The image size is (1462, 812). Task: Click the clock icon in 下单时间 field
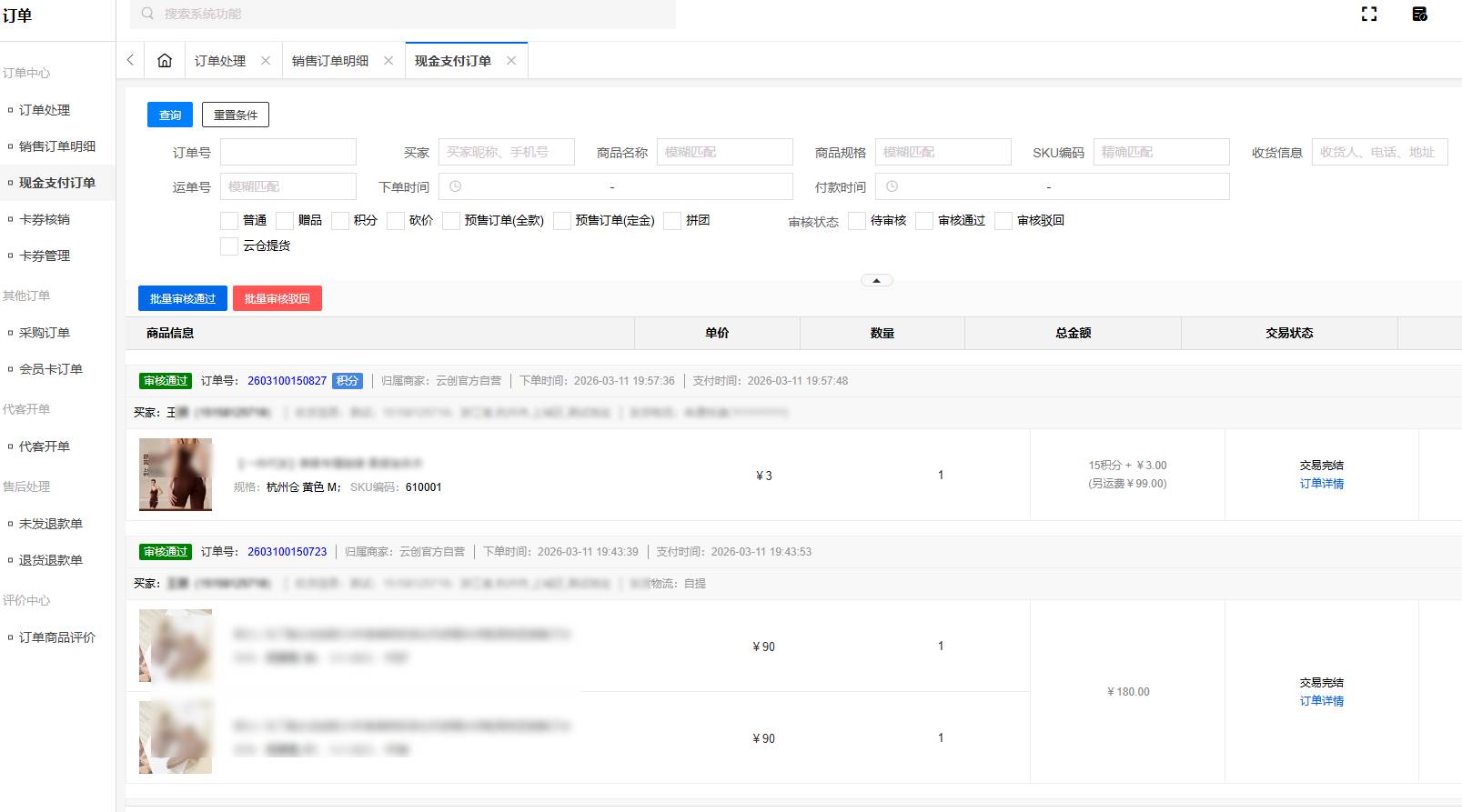(x=456, y=186)
